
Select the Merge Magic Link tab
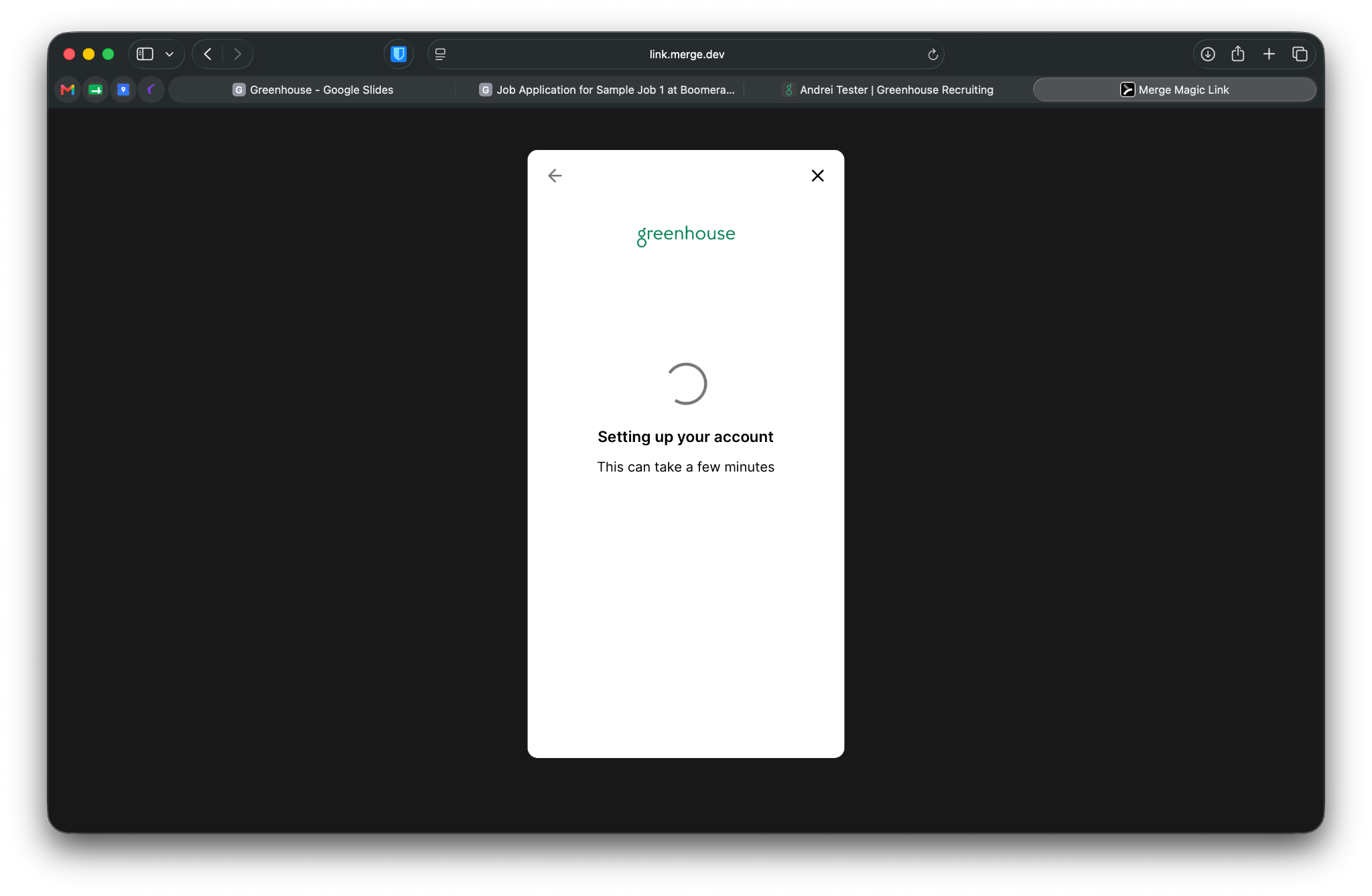click(x=1174, y=90)
